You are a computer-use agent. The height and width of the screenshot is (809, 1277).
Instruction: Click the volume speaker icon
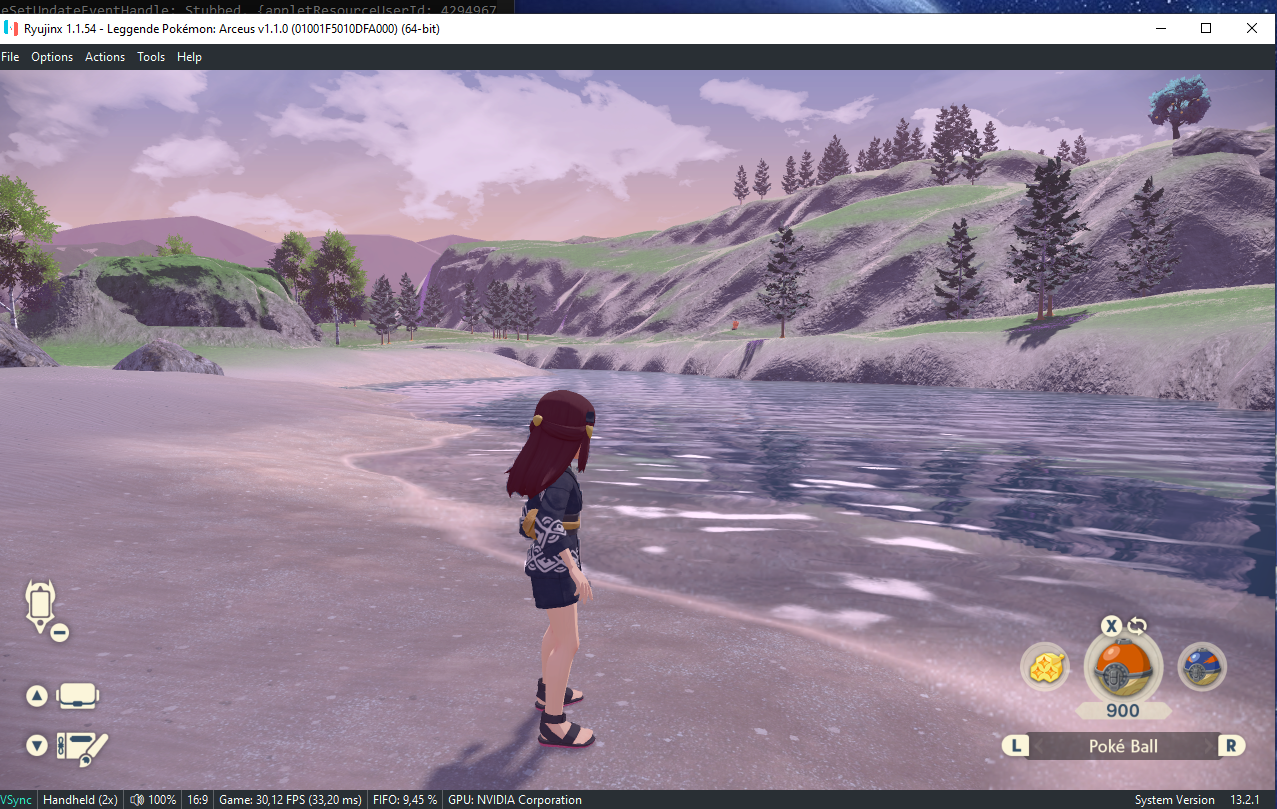point(136,800)
